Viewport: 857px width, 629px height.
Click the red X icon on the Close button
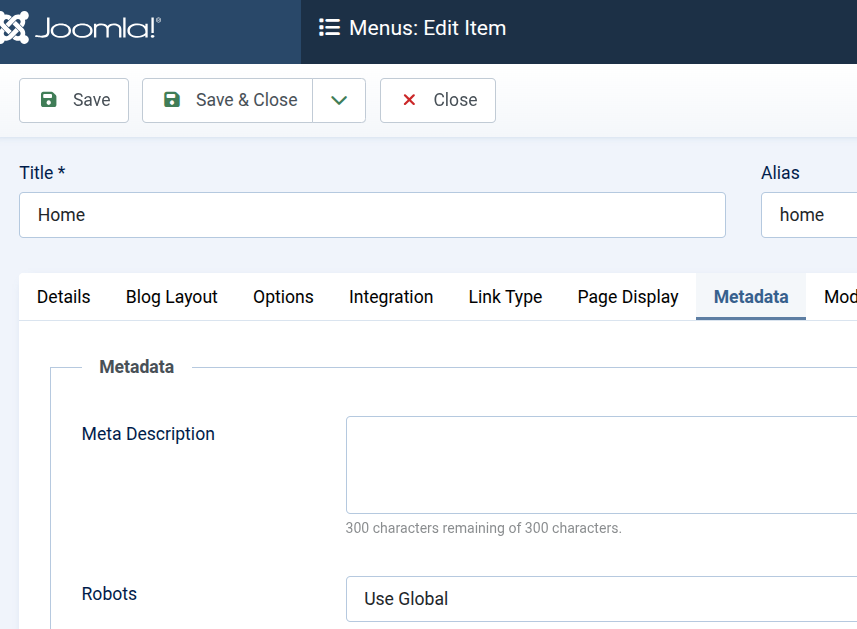click(x=409, y=99)
